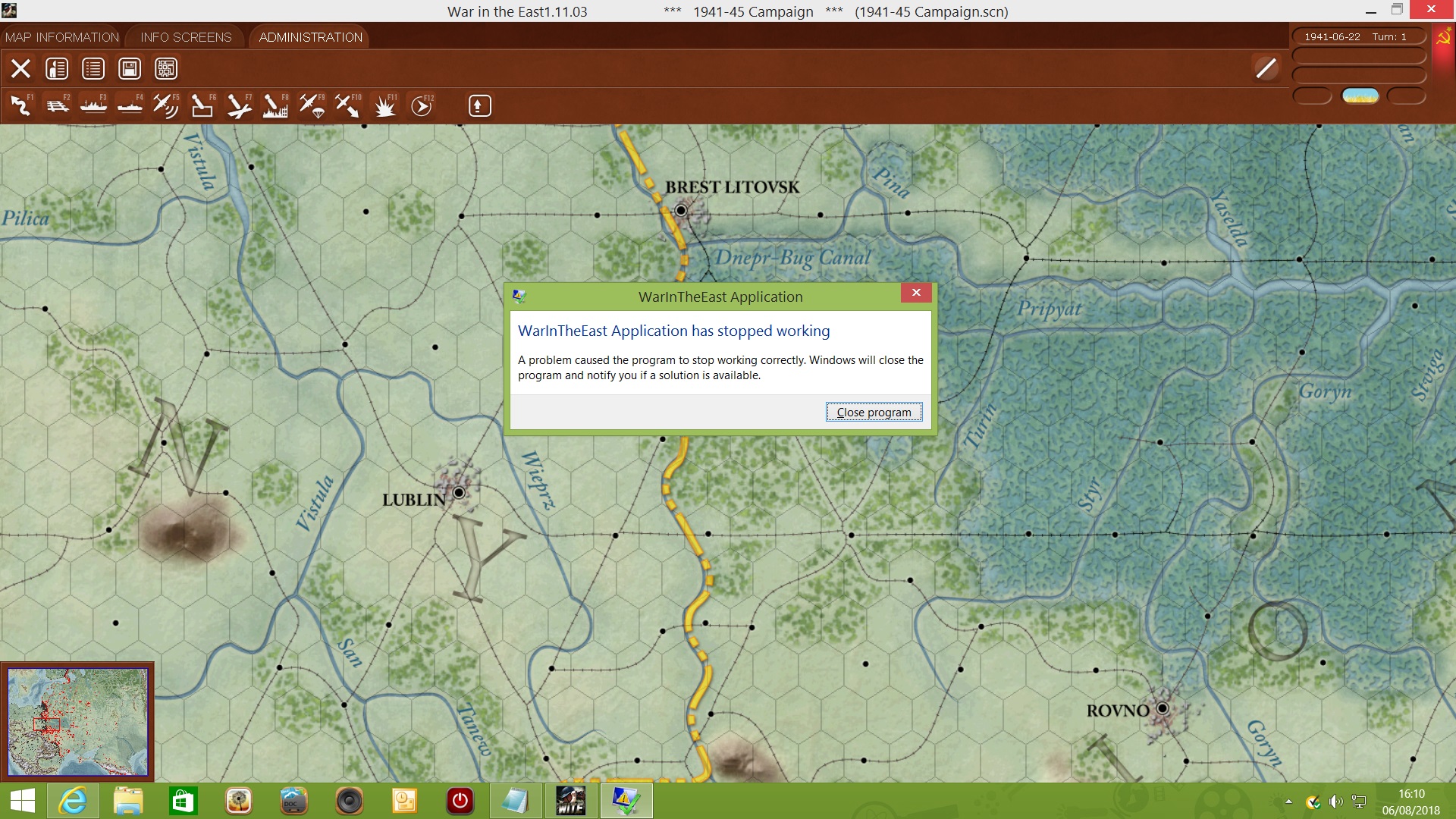Activate F2 Rail movement mode
The width and height of the screenshot is (1456, 819).
(x=57, y=106)
